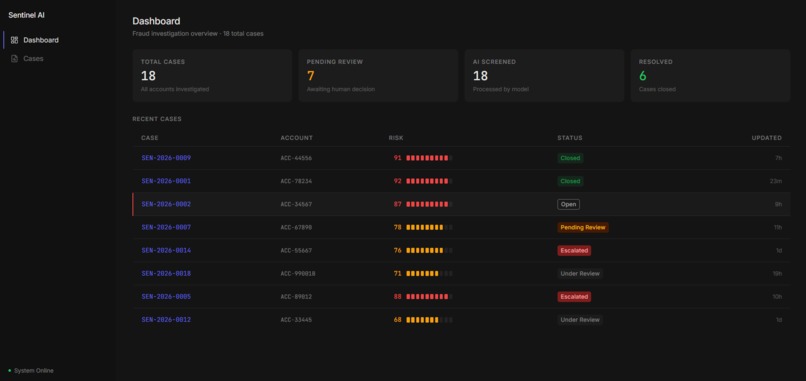Viewport: 806px width, 381px height.
Task: Click the risk bar for score 91
Action: tap(429, 158)
